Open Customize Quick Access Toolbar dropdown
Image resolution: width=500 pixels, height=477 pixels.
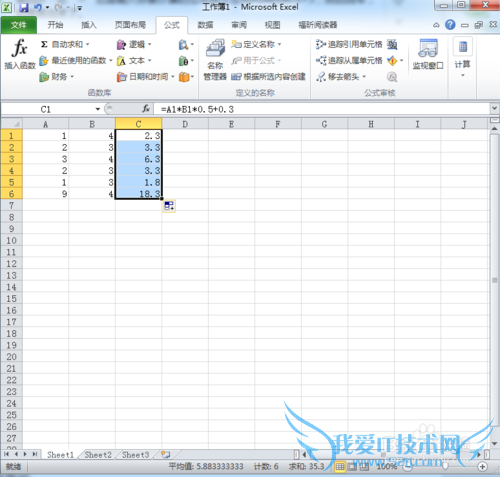tap(80, 8)
